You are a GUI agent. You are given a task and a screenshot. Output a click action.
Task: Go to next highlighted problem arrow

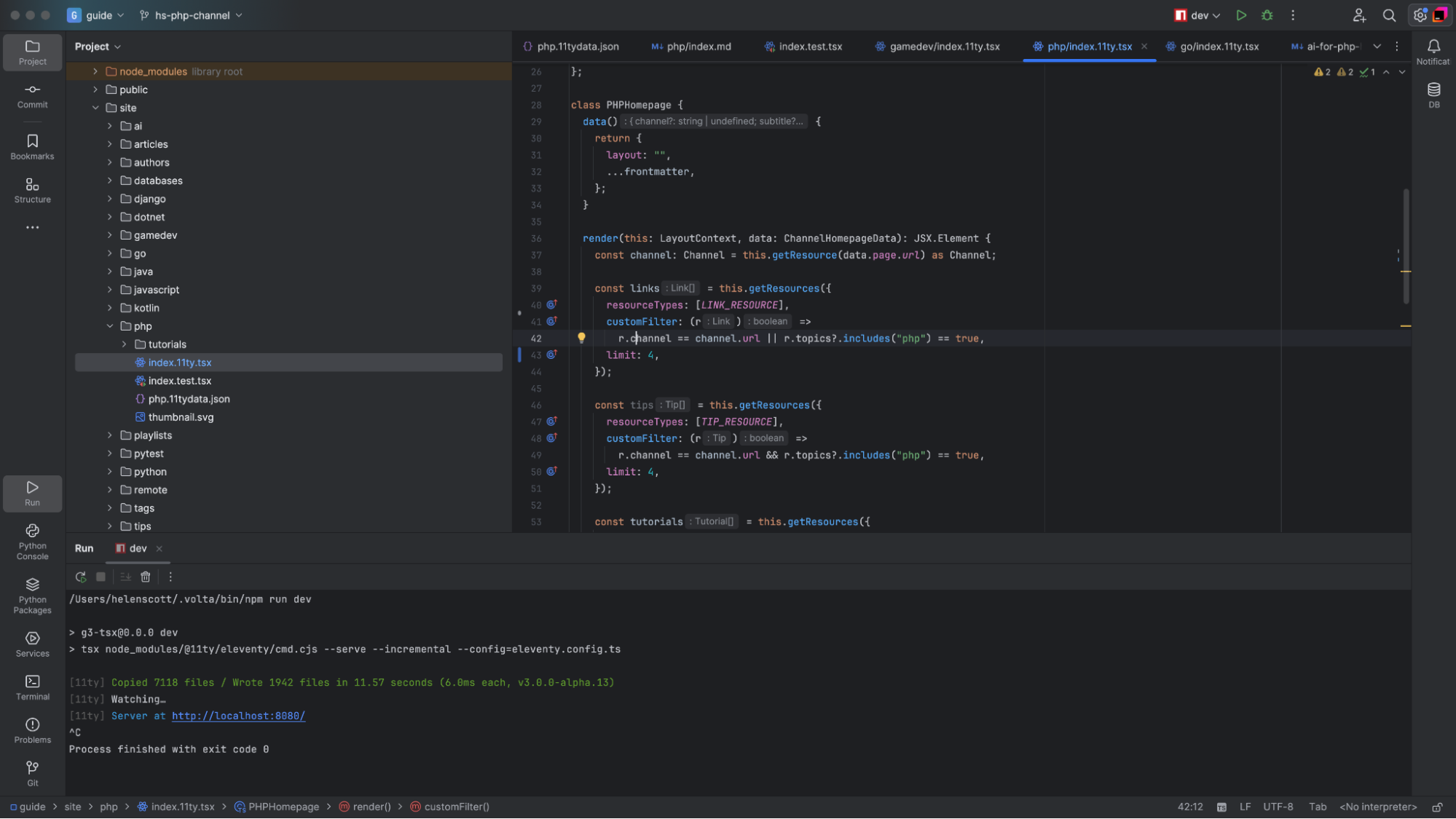pyautogui.click(x=1401, y=72)
